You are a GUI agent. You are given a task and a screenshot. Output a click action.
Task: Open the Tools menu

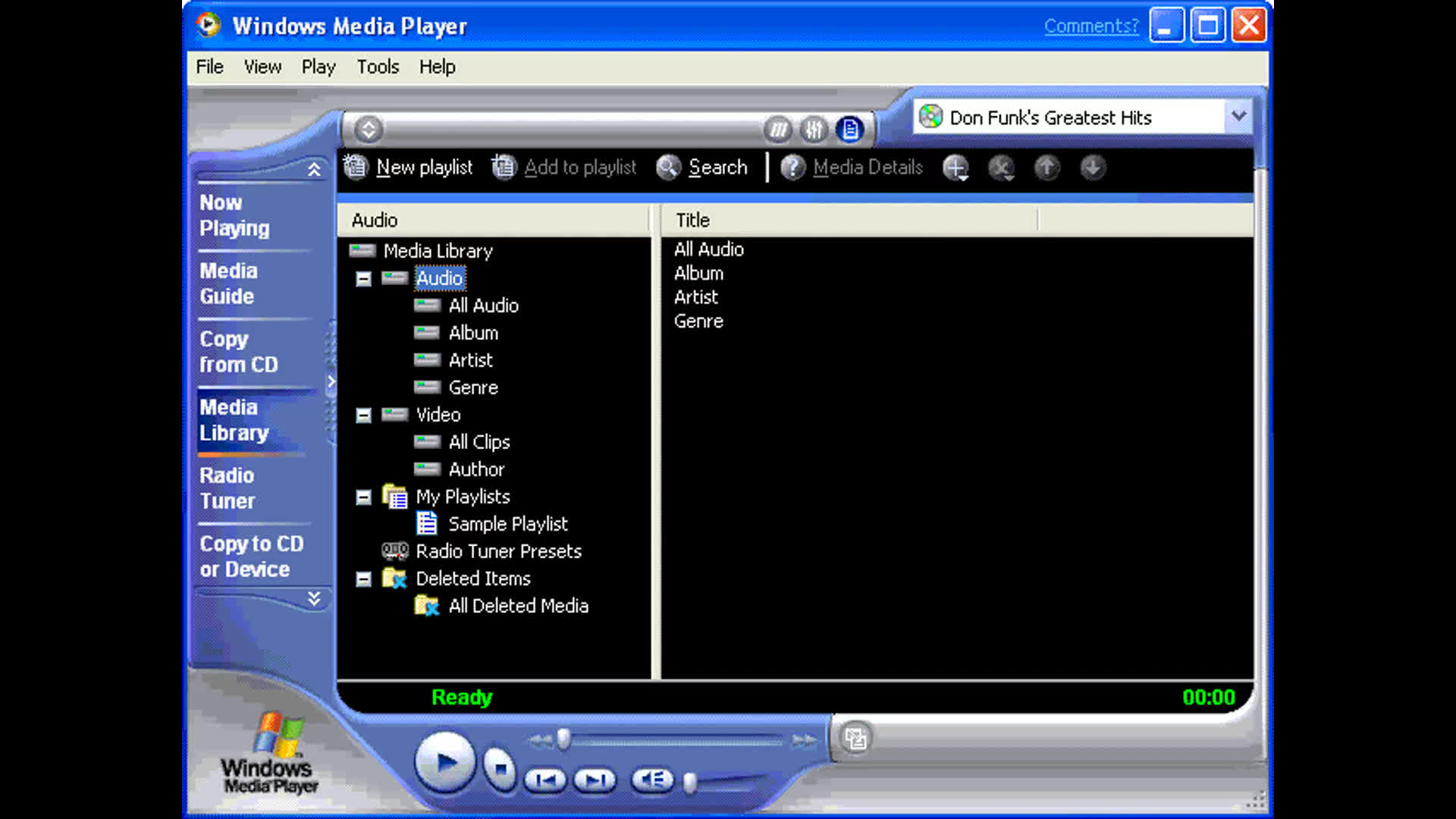[378, 67]
